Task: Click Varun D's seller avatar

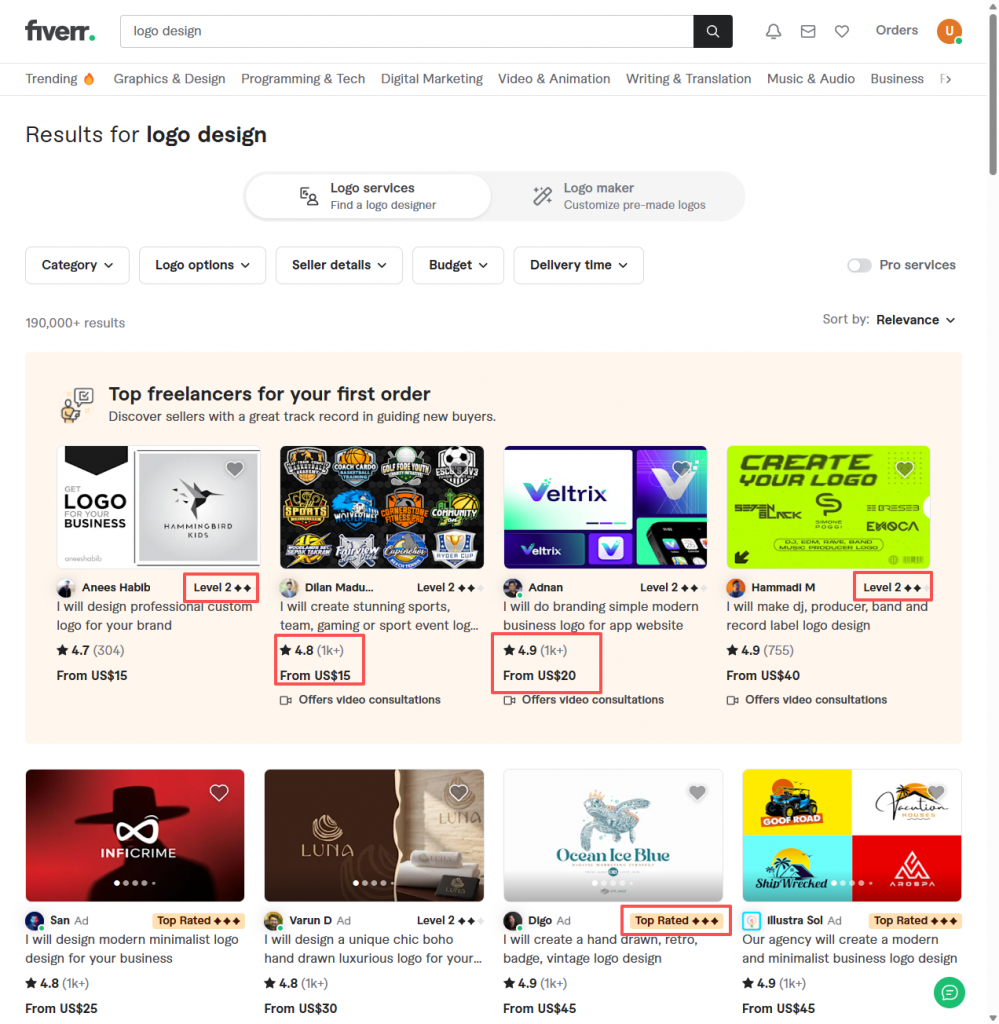Action: click(x=273, y=921)
